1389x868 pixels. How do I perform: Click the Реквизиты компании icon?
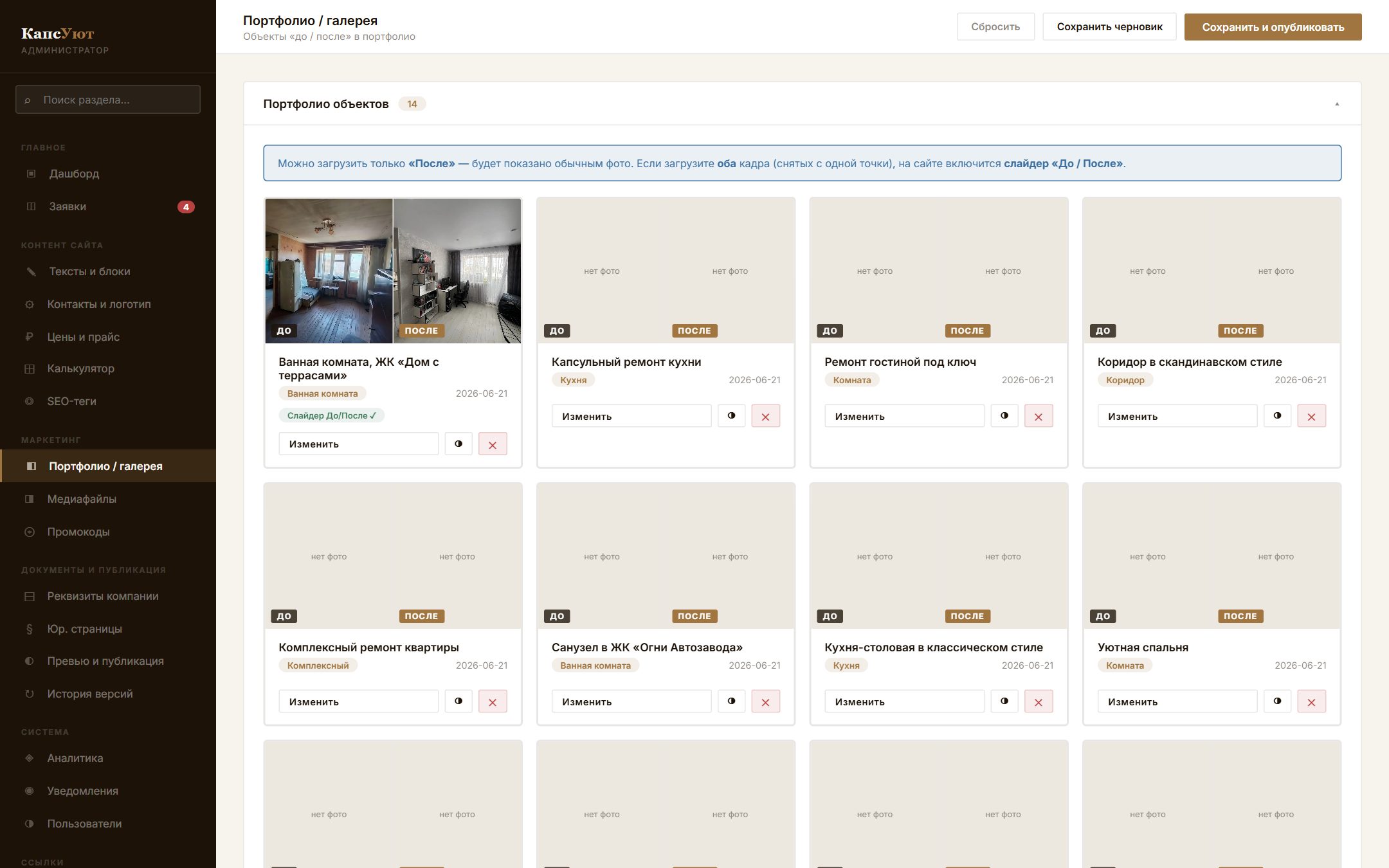tap(29, 596)
